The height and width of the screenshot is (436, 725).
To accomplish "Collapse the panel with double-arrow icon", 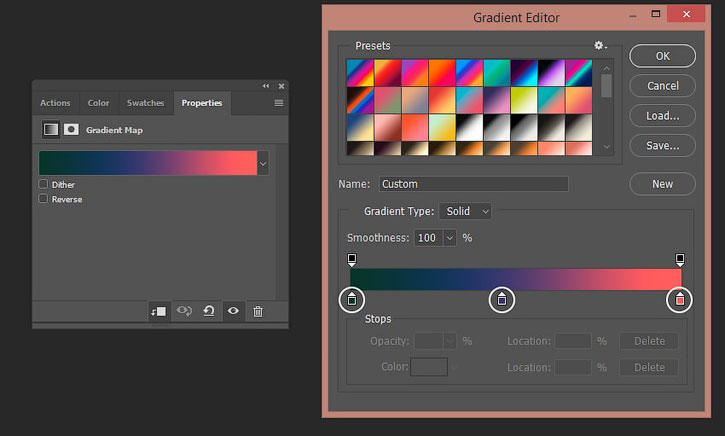I will (x=266, y=86).
